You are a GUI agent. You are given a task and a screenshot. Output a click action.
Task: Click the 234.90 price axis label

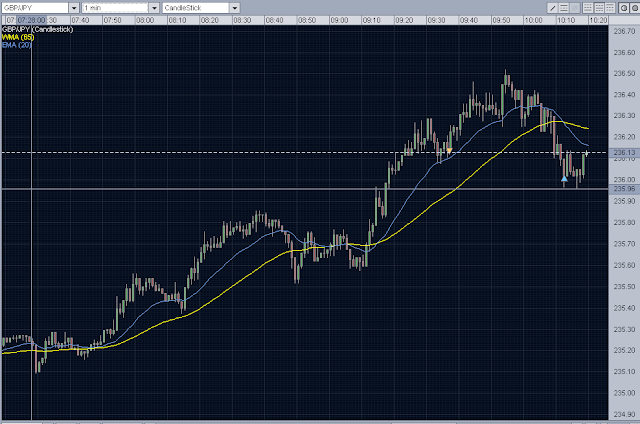click(624, 414)
